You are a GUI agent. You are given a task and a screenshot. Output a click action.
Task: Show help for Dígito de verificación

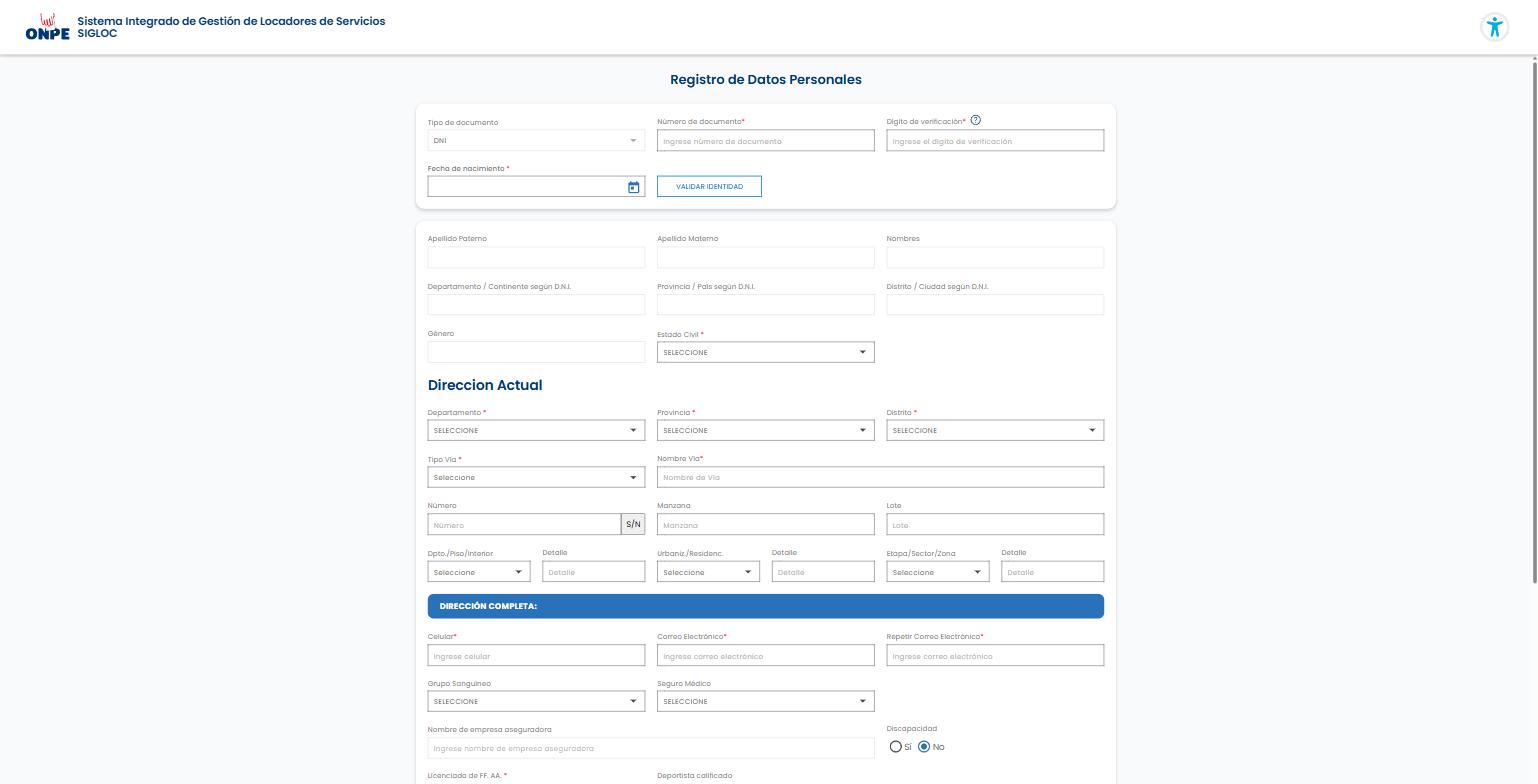(976, 121)
